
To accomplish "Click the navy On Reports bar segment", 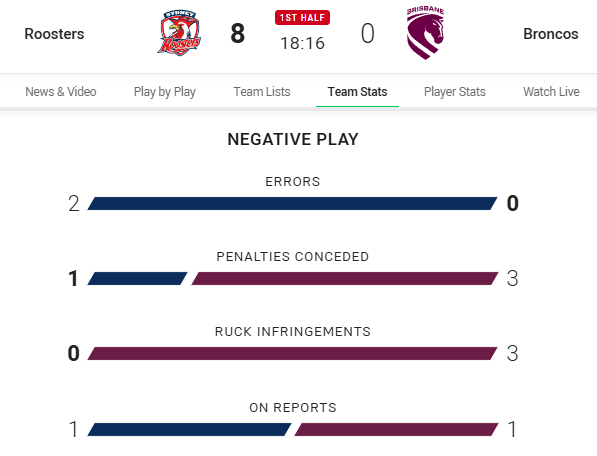I will [189, 429].
